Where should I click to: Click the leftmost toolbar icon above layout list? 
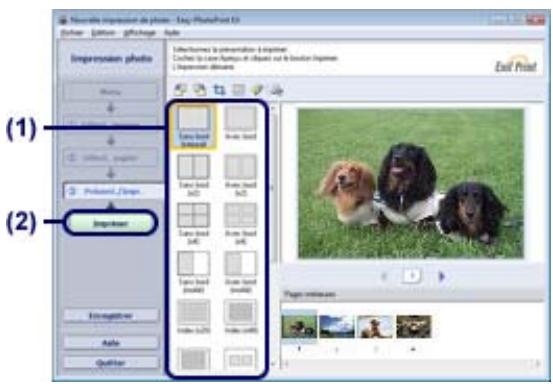(x=180, y=90)
